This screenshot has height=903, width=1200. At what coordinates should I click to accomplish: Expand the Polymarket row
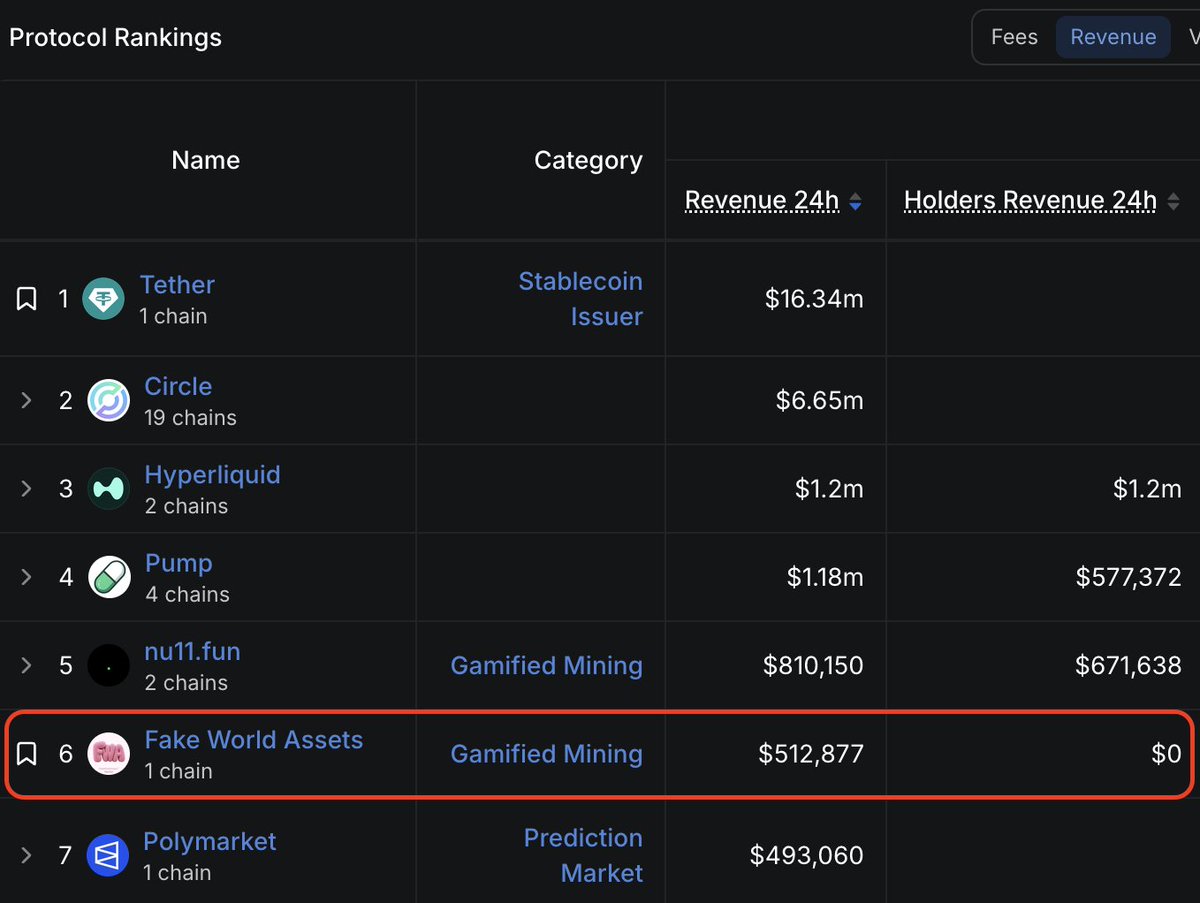tap(27, 855)
